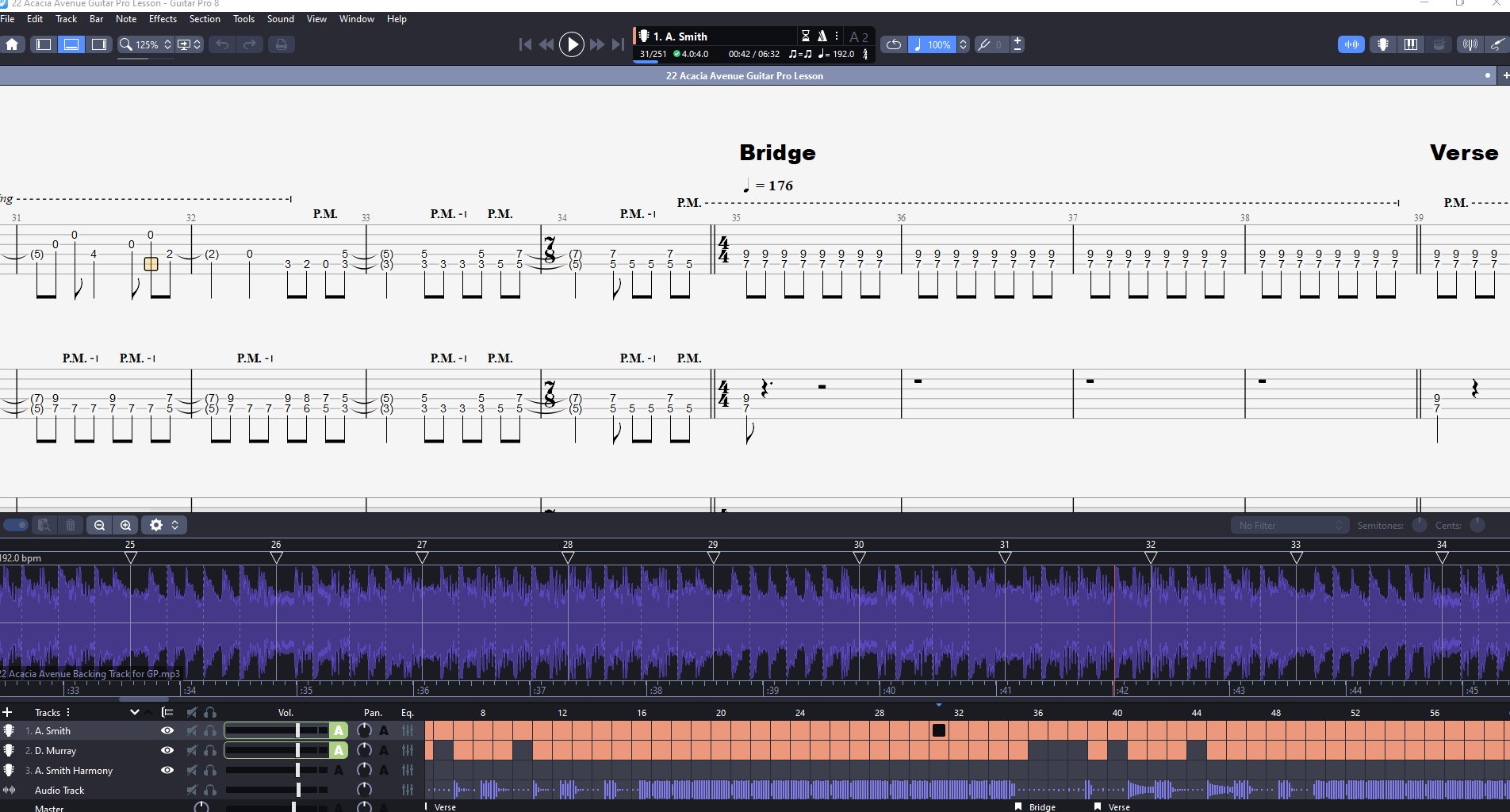Toggle the metronome icon

[822, 36]
